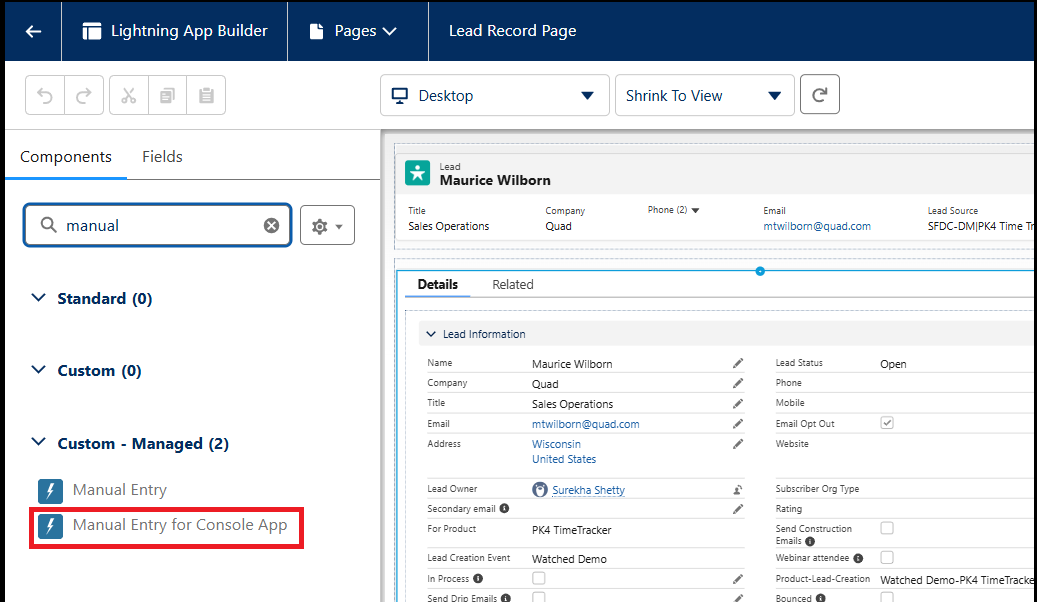
Task: Show Bounced info icon
Action: 820,598
